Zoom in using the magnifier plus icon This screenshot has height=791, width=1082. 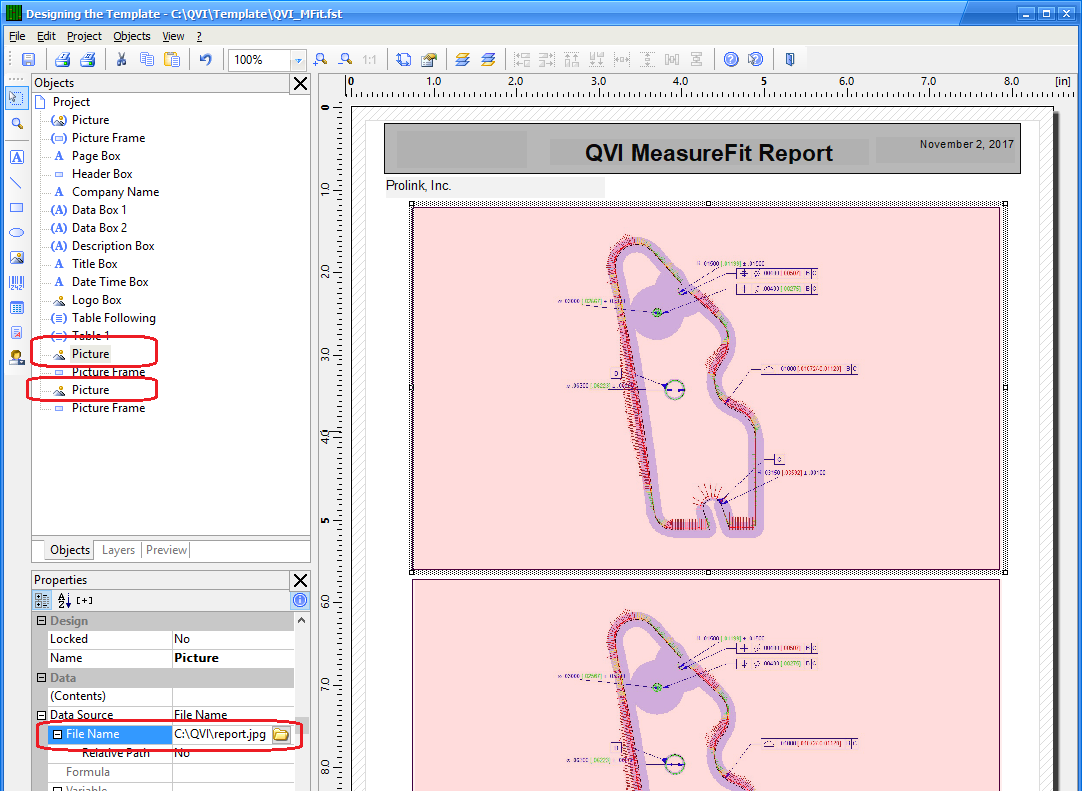coord(320,60)
